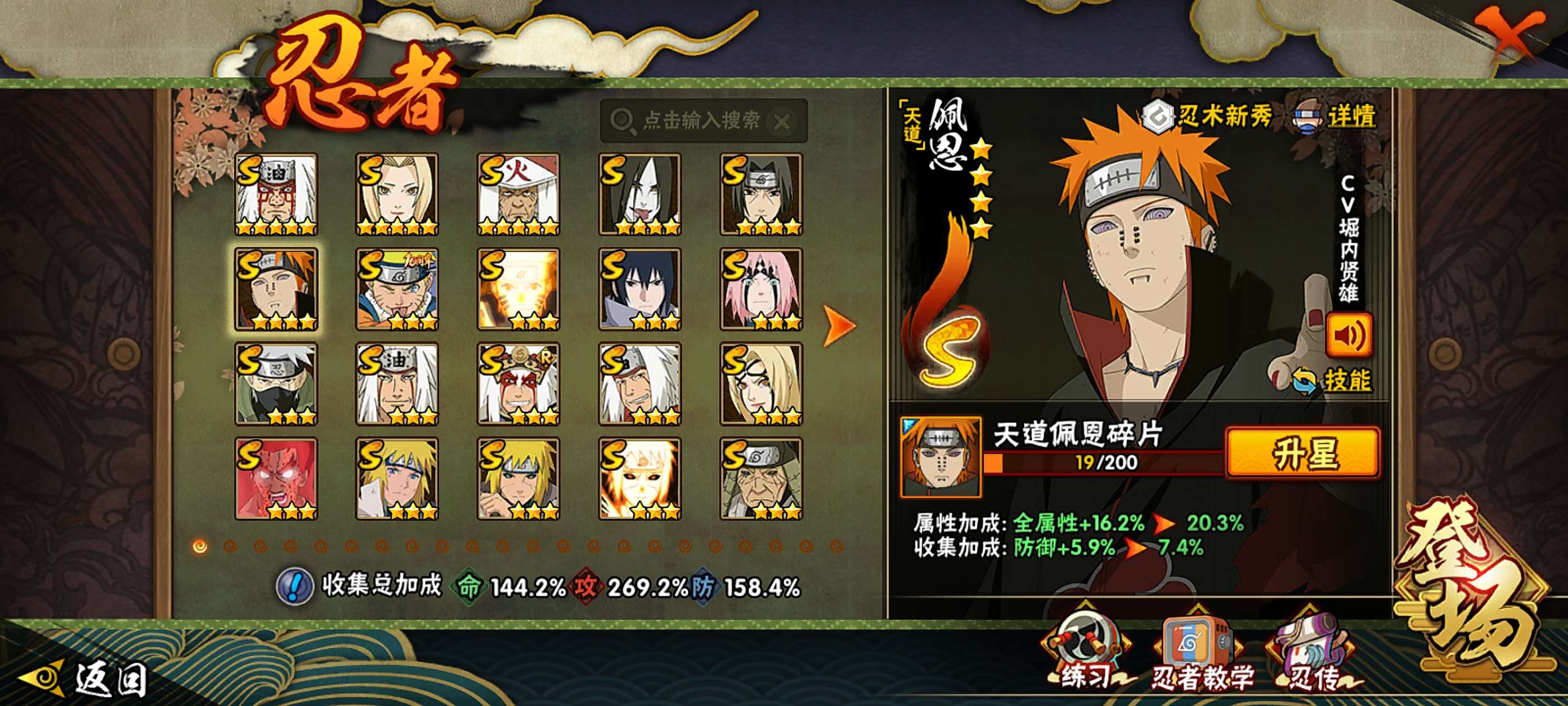Viewport: 1568px width, 706px height.
Task: Tap the blue exclamation info icon
Action: click(x=295, y=586)
